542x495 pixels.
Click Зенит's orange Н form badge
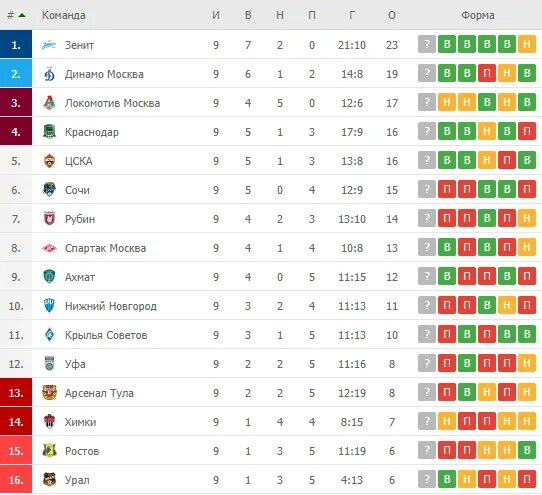pyautogui.click(x=527, y=44)
